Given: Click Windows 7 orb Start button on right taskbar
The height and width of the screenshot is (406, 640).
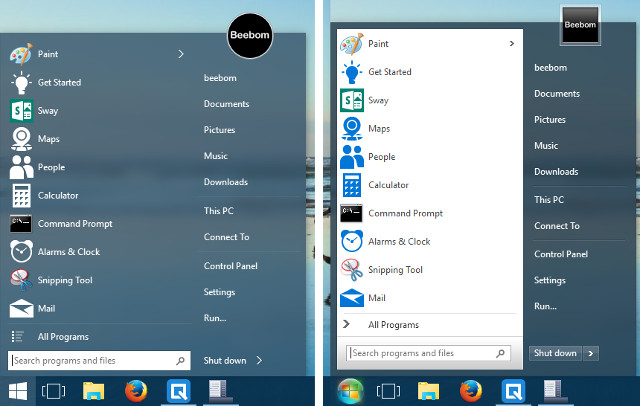Looking at the screenshot, I should pos(350,391).
